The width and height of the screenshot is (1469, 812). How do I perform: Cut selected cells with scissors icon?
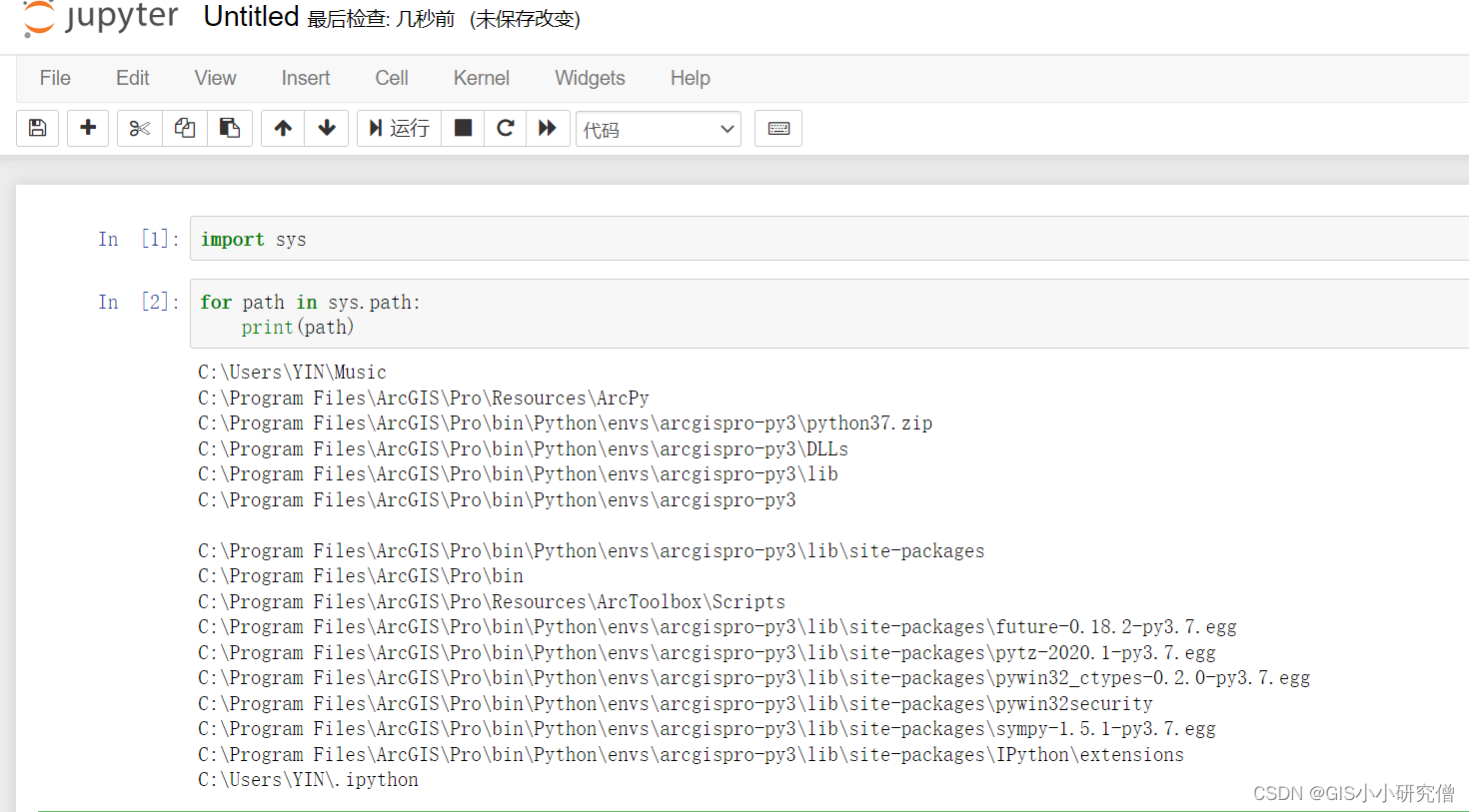[140, 128]
